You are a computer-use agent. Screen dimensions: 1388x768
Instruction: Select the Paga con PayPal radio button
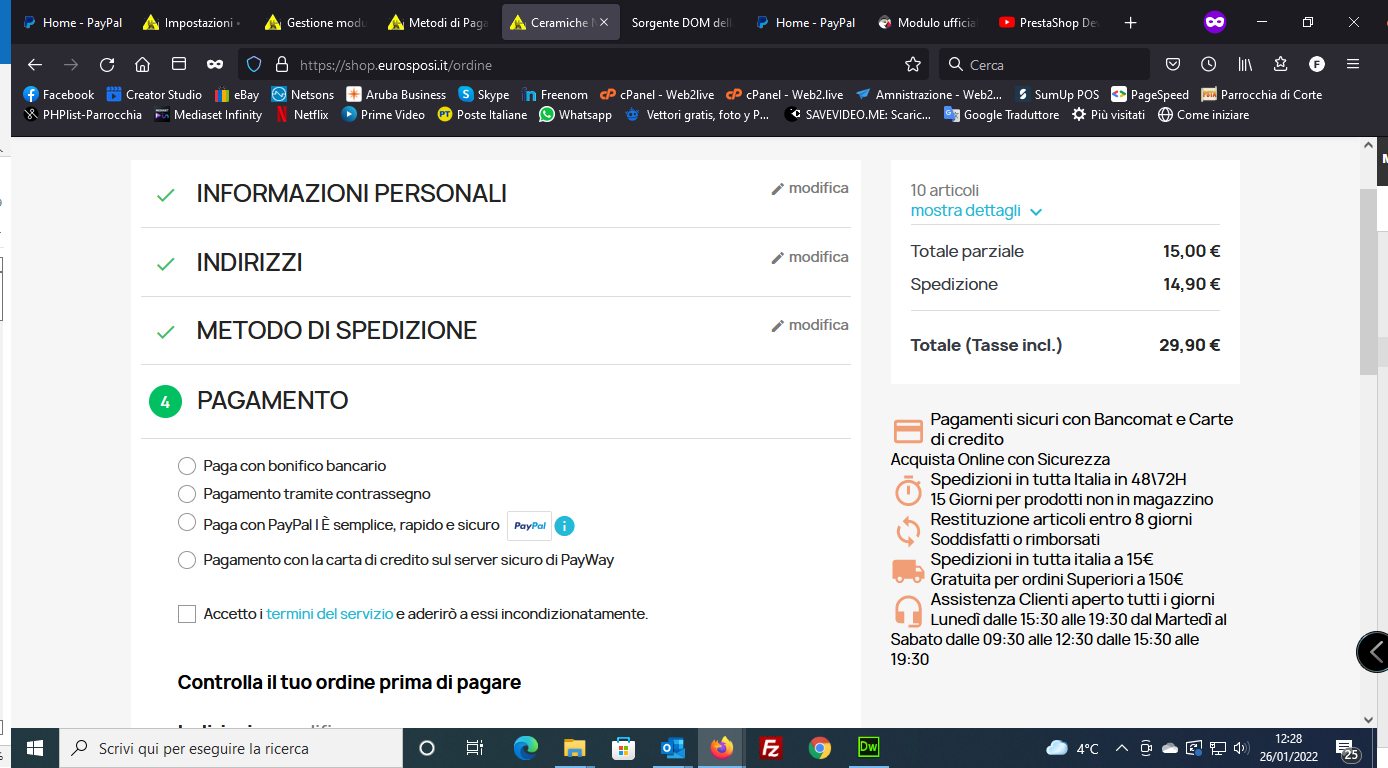[x=186, y=522]
